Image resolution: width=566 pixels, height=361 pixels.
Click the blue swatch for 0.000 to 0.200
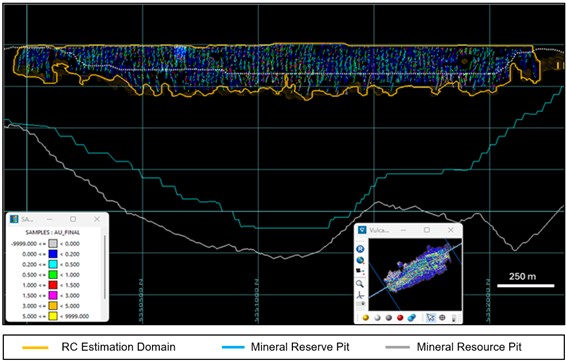click(x=53, y=254)
